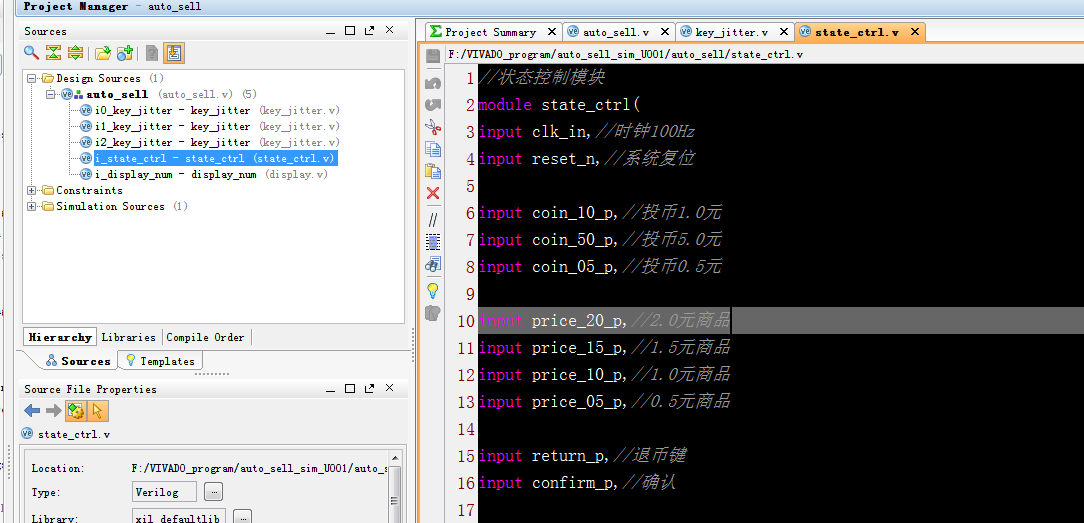Toggle the highlighted auto-scroll source icon
The image size is (1084, 523).
coord(174,53)
